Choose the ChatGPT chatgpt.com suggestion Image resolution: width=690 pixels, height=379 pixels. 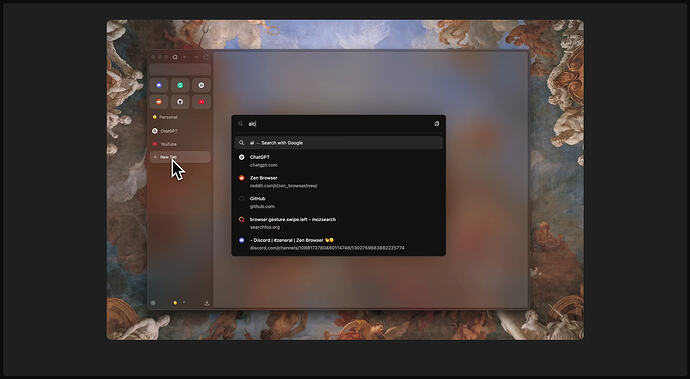point(338,161)
